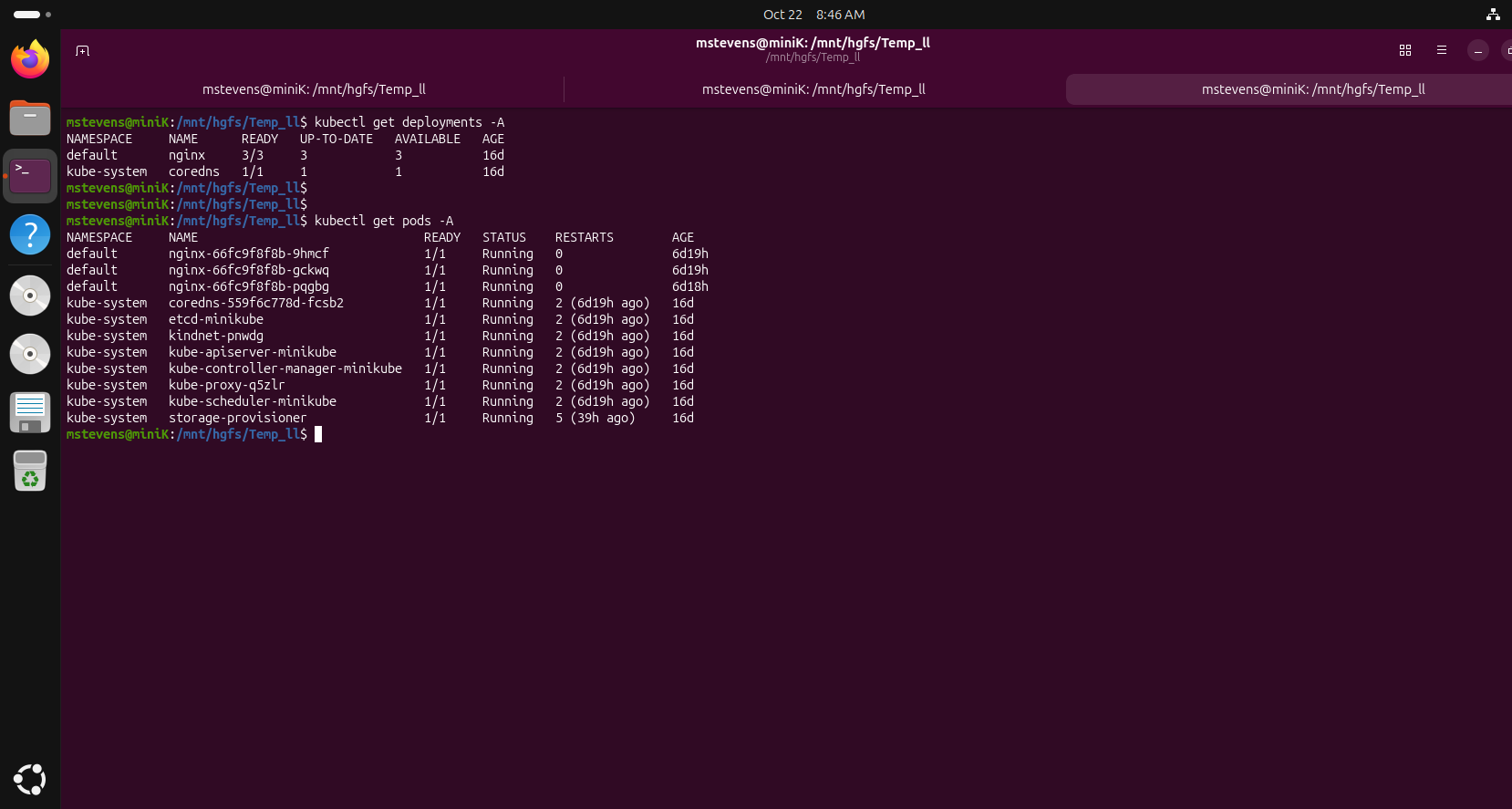Open the Help icon in dock

point(30,234)
